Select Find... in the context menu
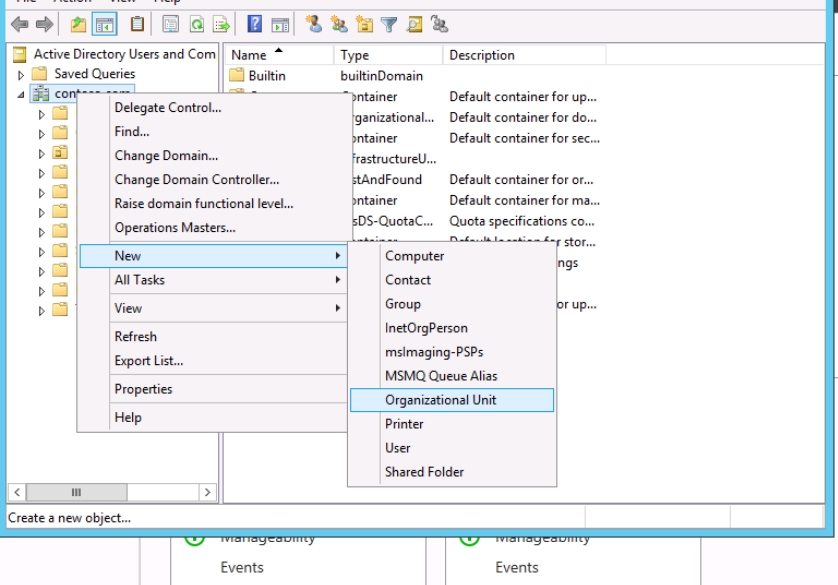The width and height of the screenshot is (838, 585). click(132, 131)
